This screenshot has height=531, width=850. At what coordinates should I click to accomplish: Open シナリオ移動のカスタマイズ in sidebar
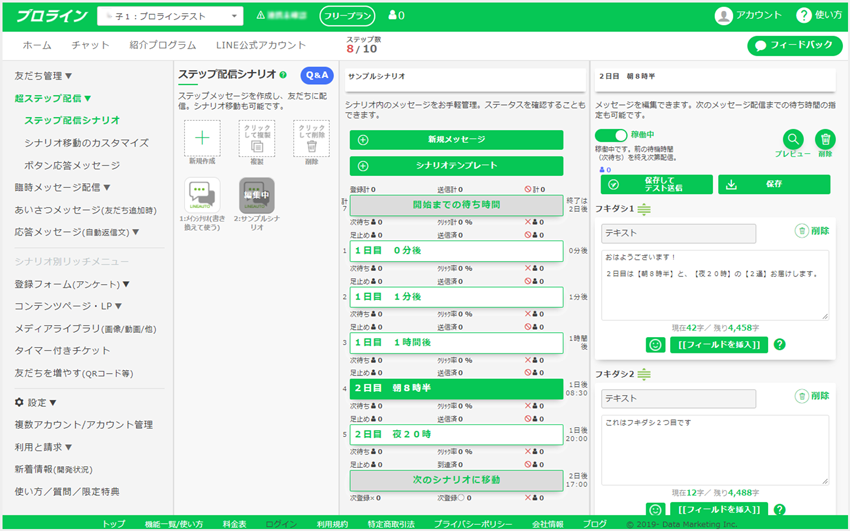[x=86, y=143]
